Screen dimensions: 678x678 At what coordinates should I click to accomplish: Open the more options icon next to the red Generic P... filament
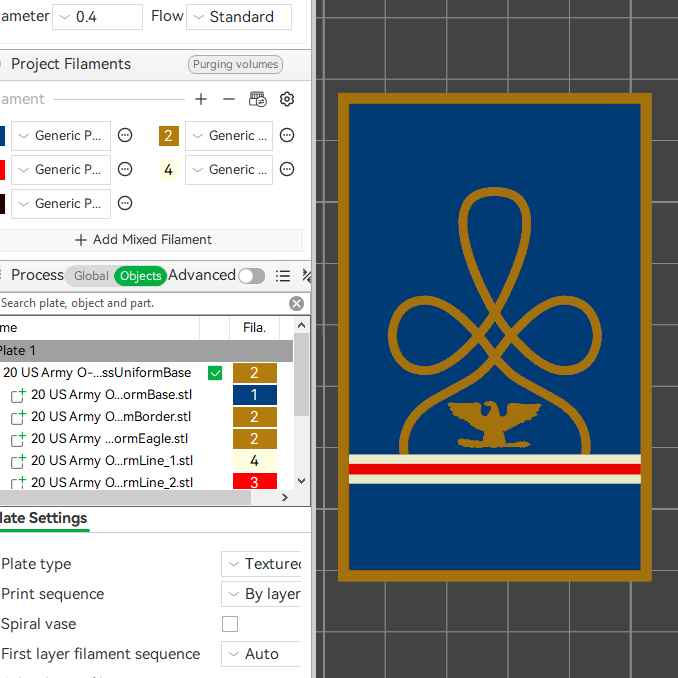[x=125, y=169]
